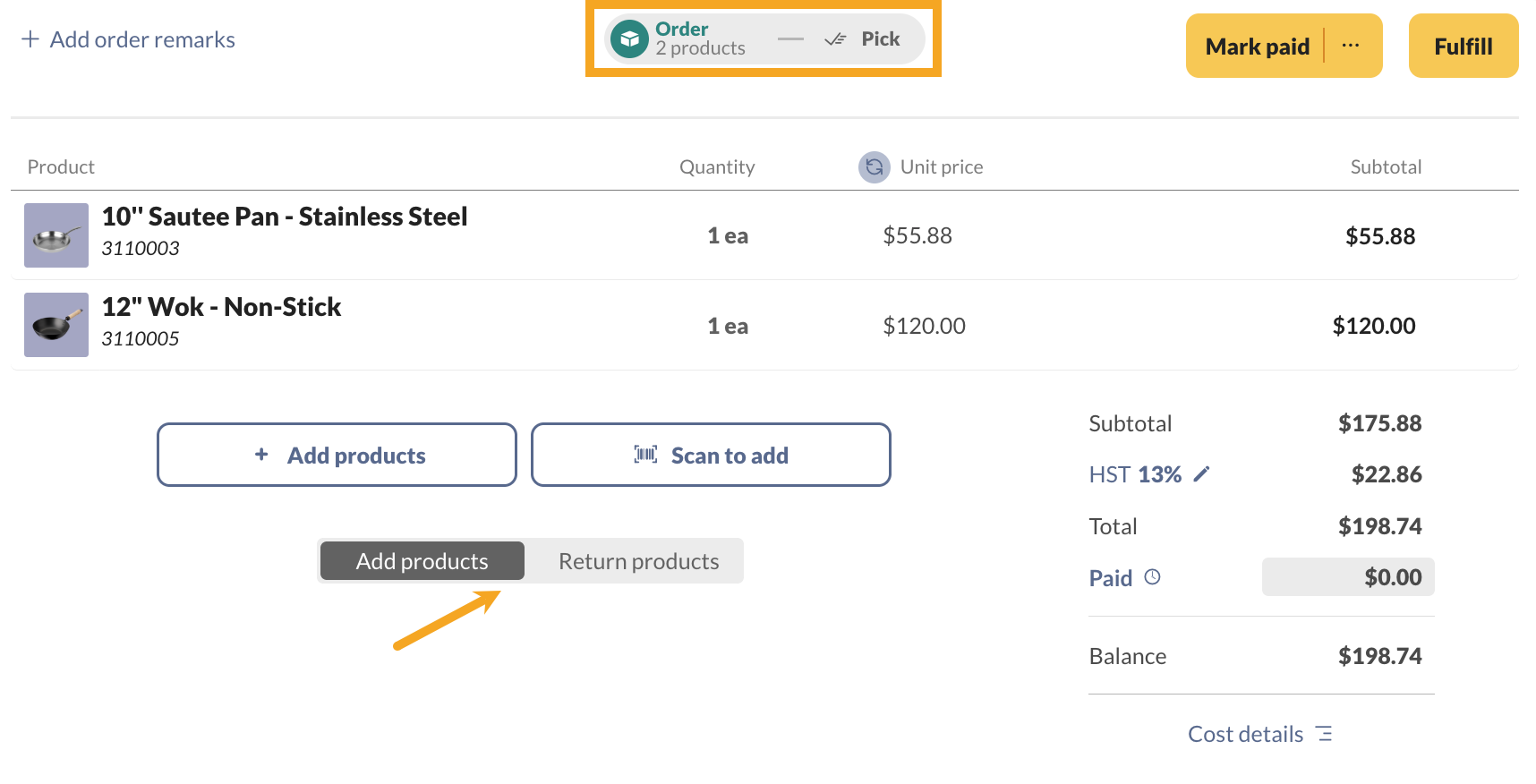1536x784 pixels.
Task: Open the 12" Wok product thumbnail
Action: point(56,325)
